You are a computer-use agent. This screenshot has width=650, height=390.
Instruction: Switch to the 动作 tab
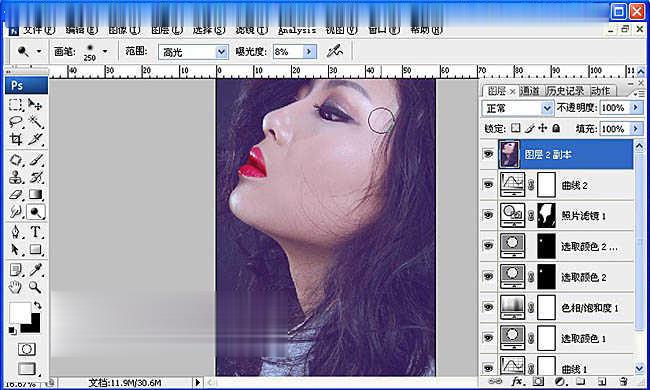[x=600, y=91]
